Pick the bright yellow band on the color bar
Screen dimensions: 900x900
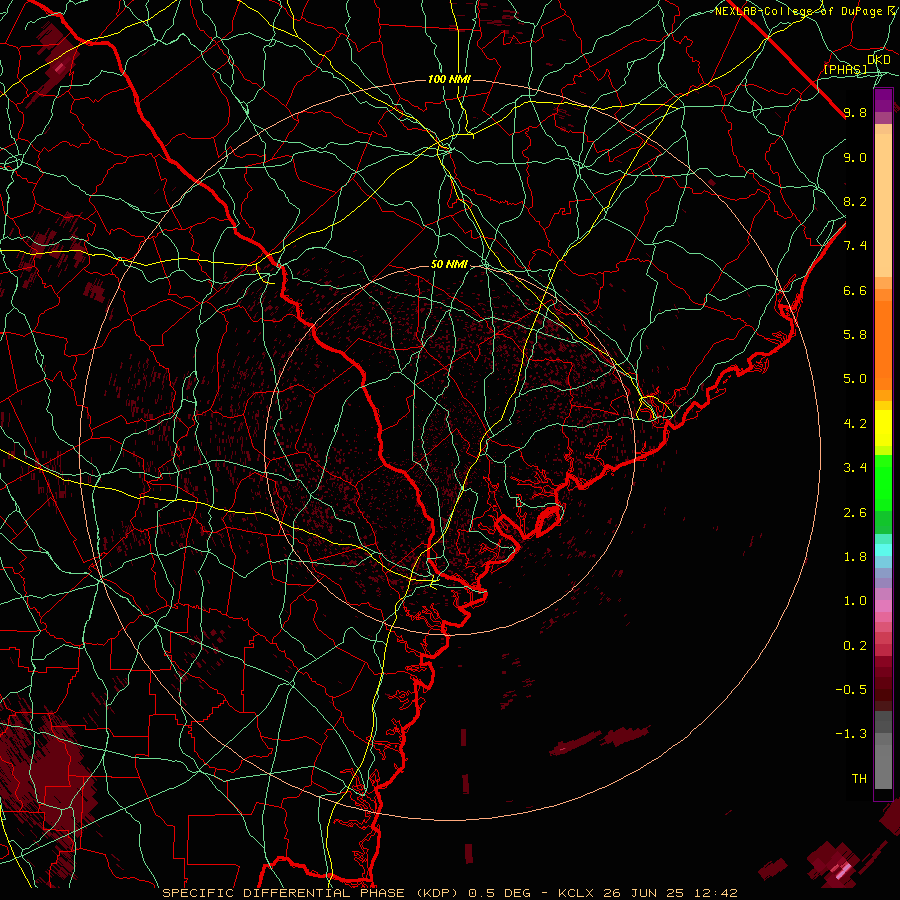883,428
